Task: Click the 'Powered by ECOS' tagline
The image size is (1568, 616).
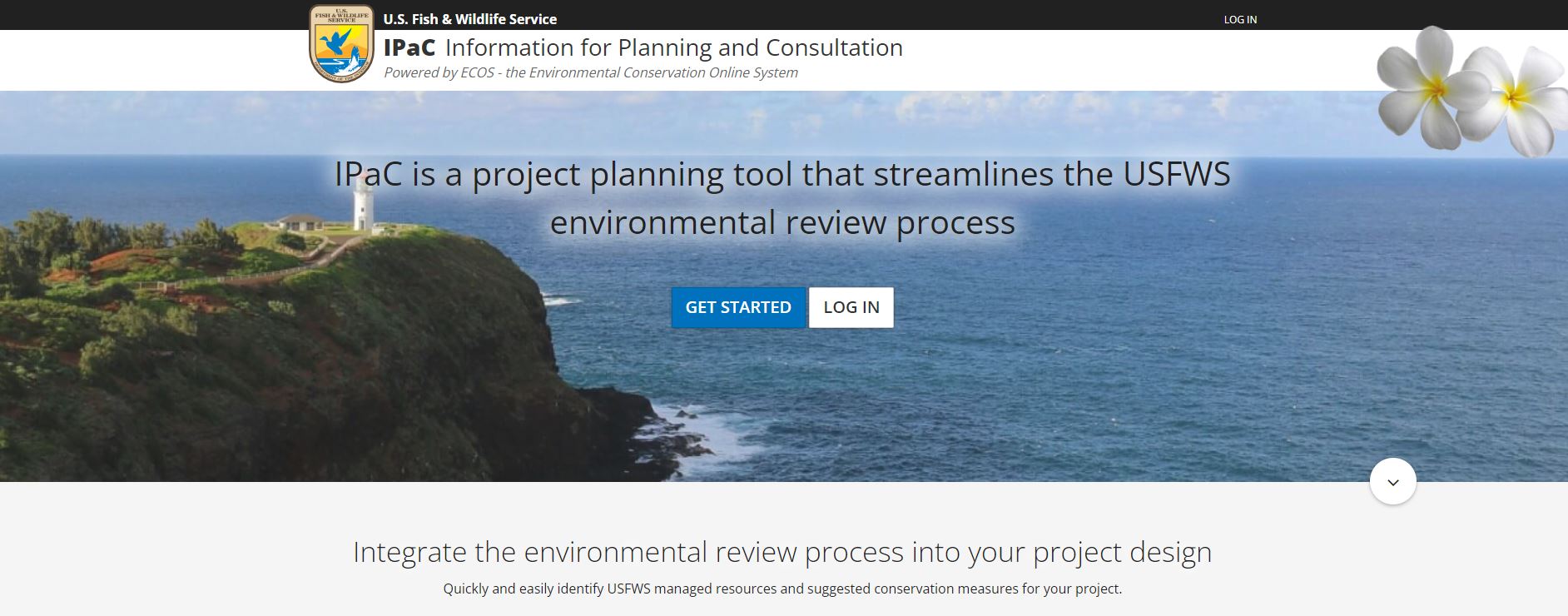Action: click(x=590, y=72)
